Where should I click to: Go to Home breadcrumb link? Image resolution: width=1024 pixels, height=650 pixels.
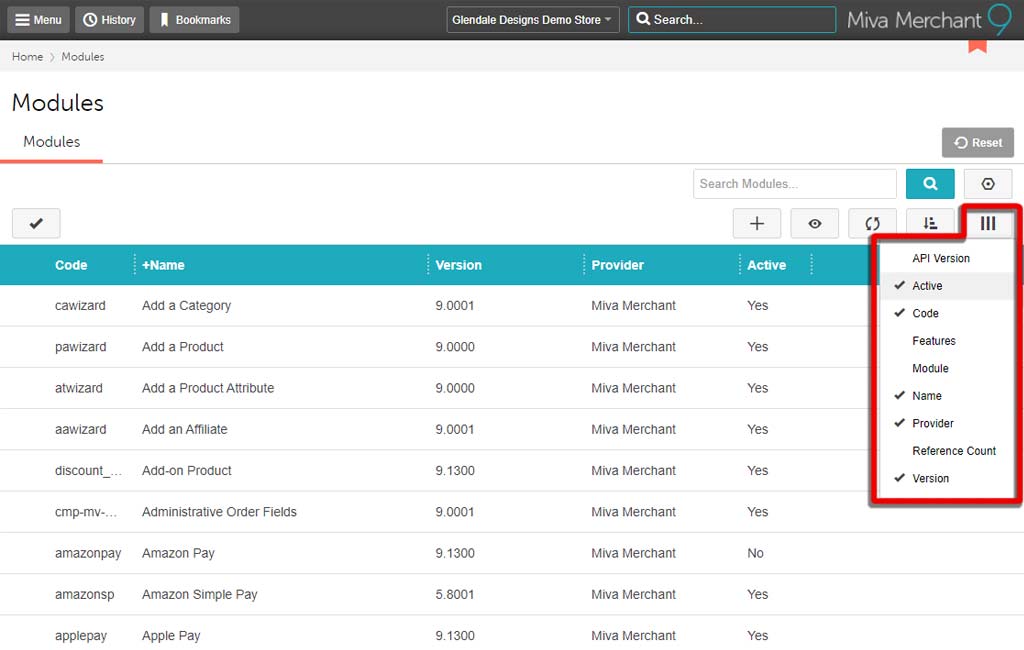point(27,57)
